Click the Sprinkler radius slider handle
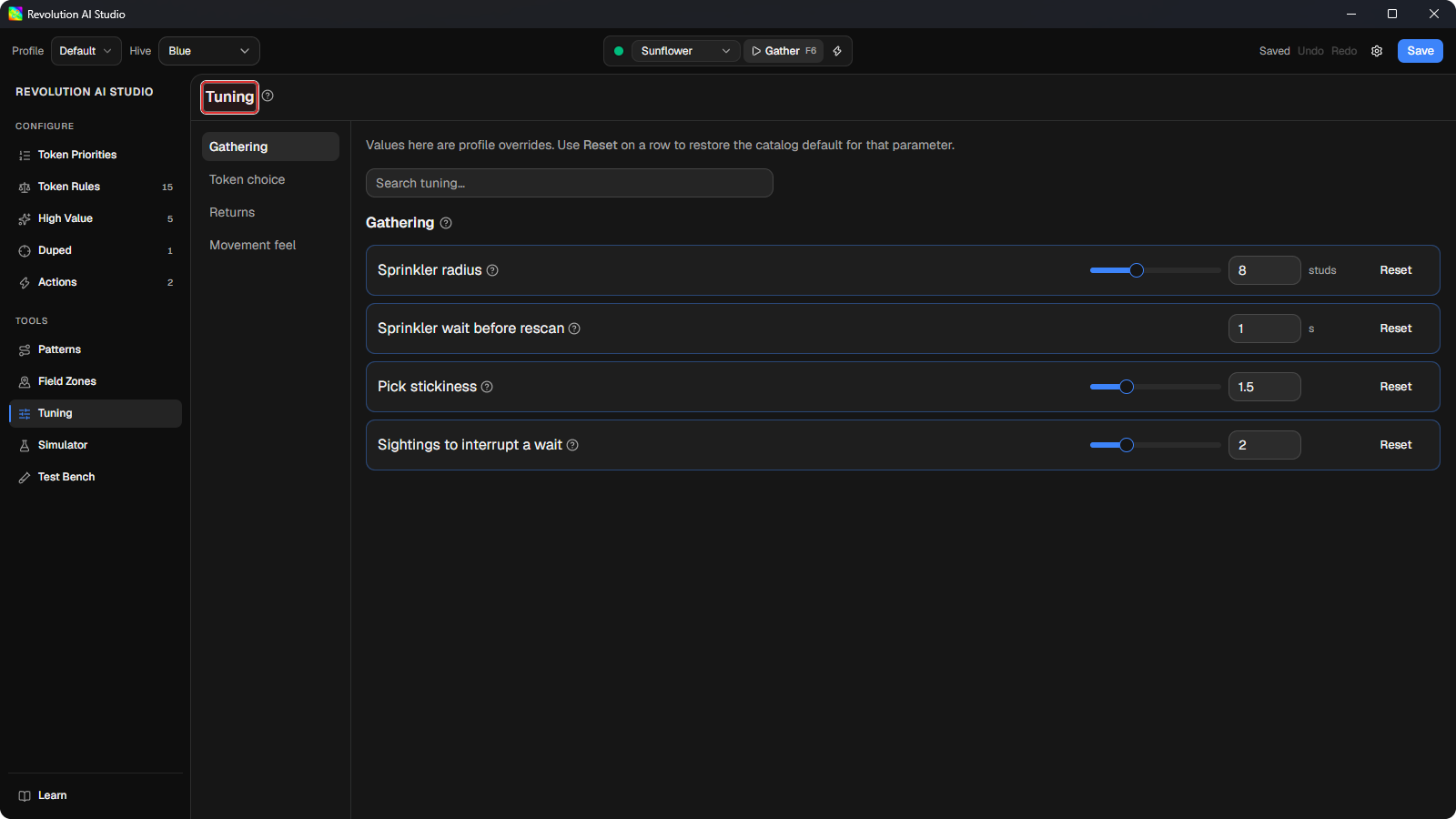This screenshot has width=1456, height=819. [x=1137, y=270]
